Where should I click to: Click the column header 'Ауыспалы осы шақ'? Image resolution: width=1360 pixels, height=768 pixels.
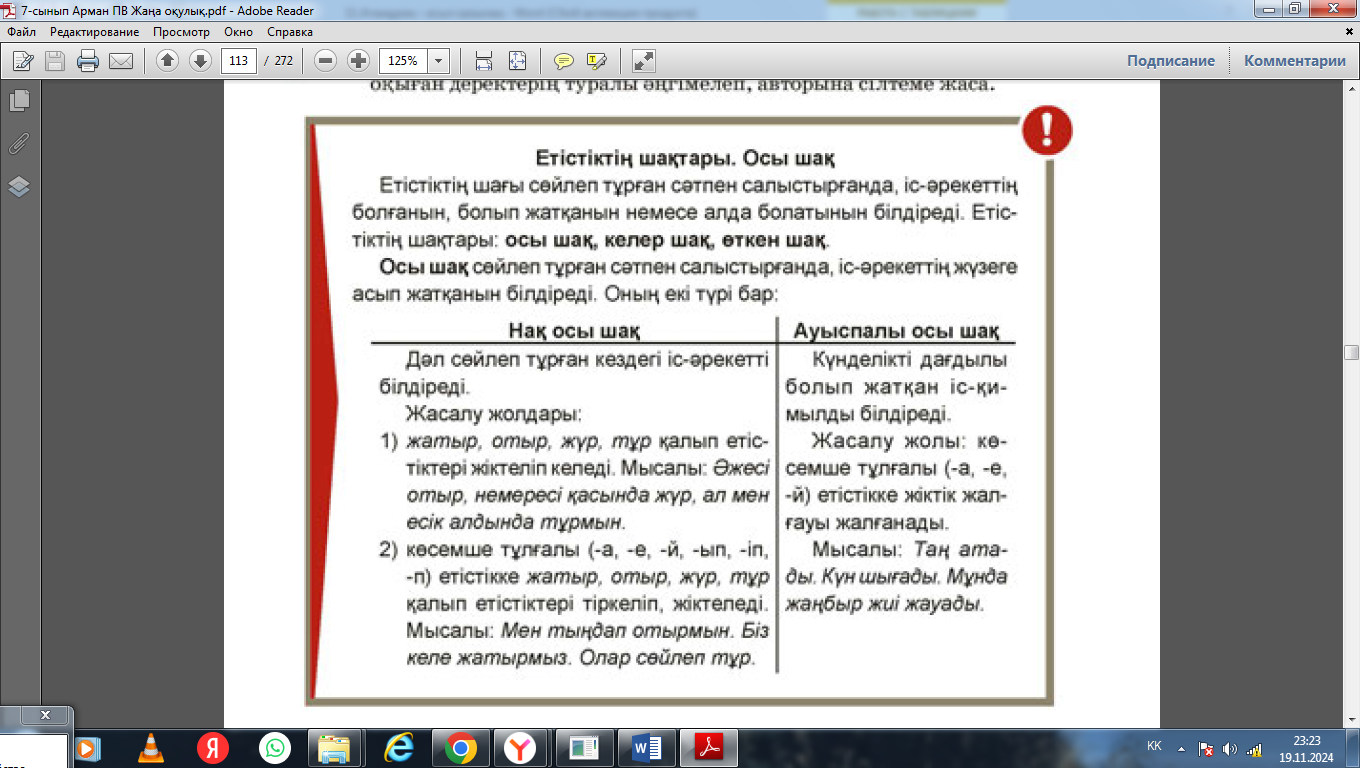pyautogui.click(x=895, y=330)
